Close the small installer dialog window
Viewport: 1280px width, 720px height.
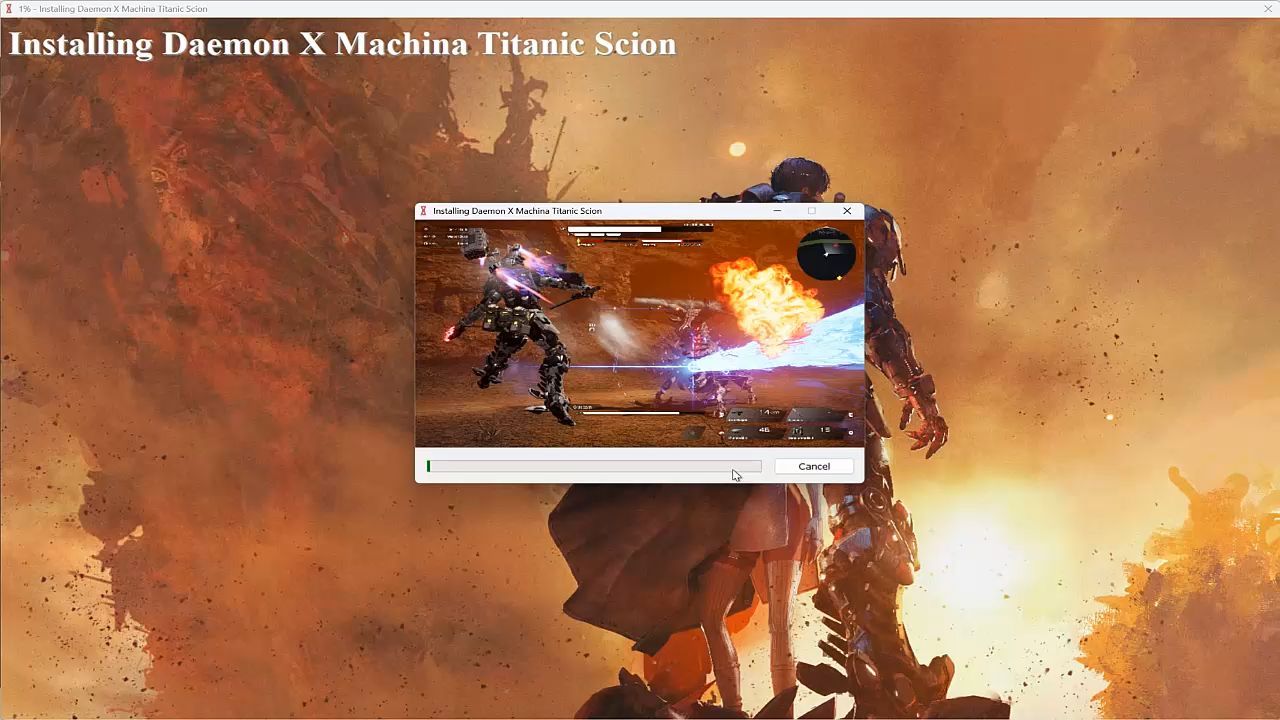[x=847, y=211]
